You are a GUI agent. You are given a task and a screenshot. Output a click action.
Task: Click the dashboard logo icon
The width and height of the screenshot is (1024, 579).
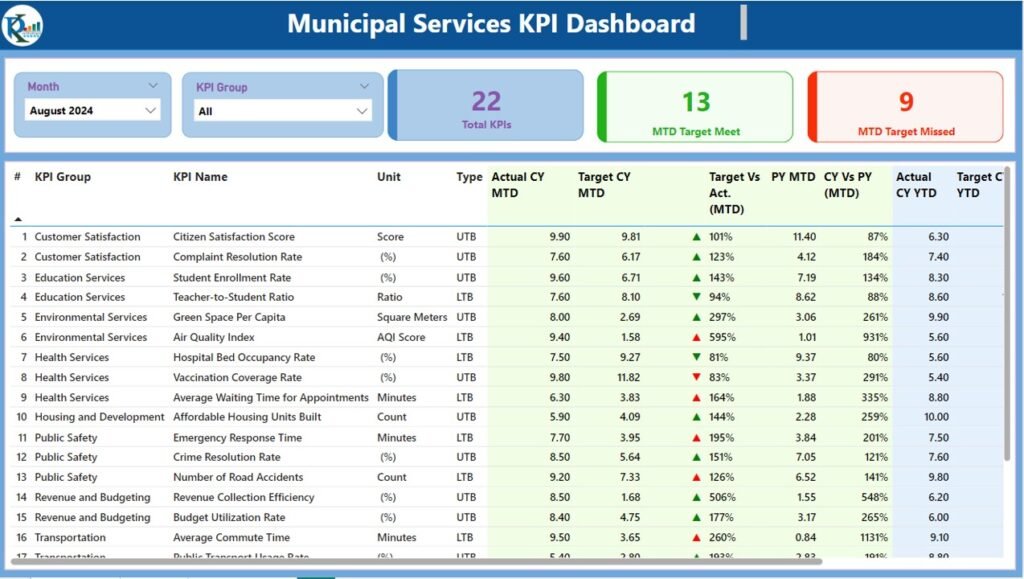pos(25,23)
